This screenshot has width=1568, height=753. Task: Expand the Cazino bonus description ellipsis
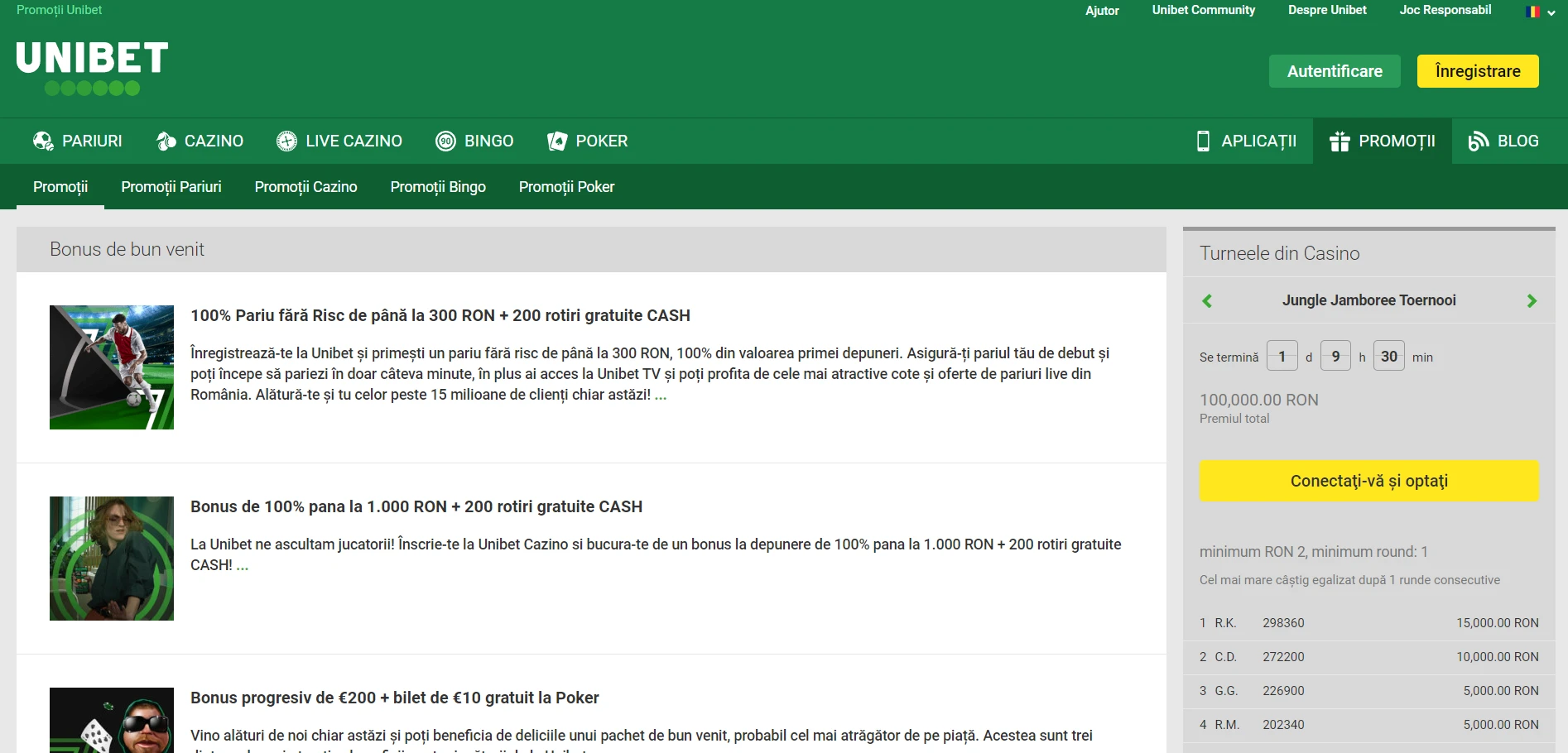(242, 566)
